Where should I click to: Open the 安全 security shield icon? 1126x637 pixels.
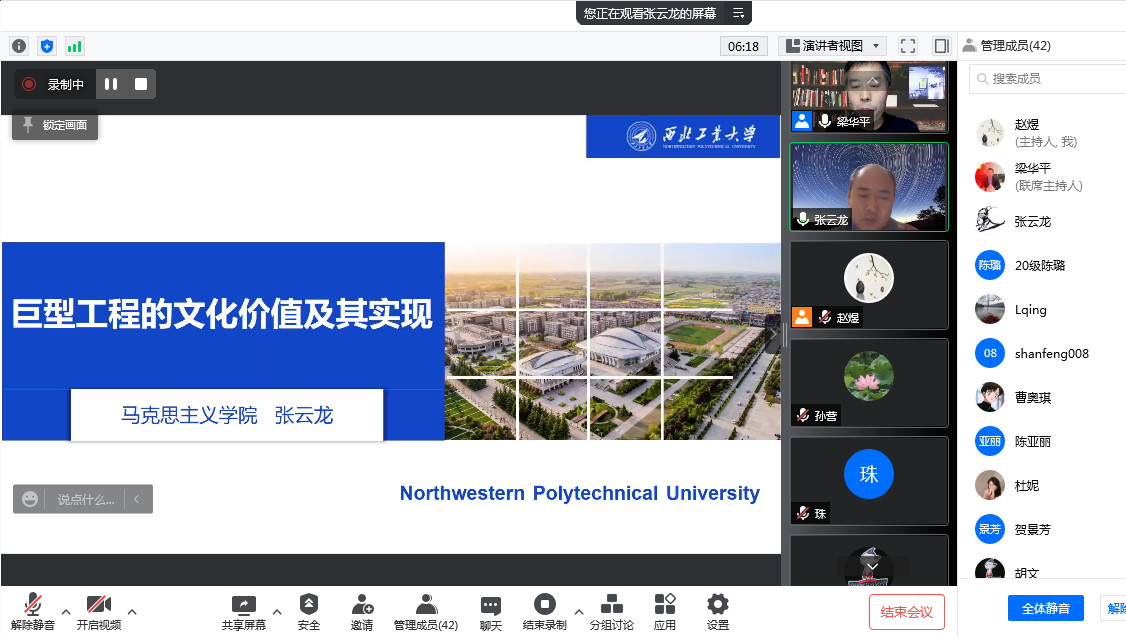point(309,605)
